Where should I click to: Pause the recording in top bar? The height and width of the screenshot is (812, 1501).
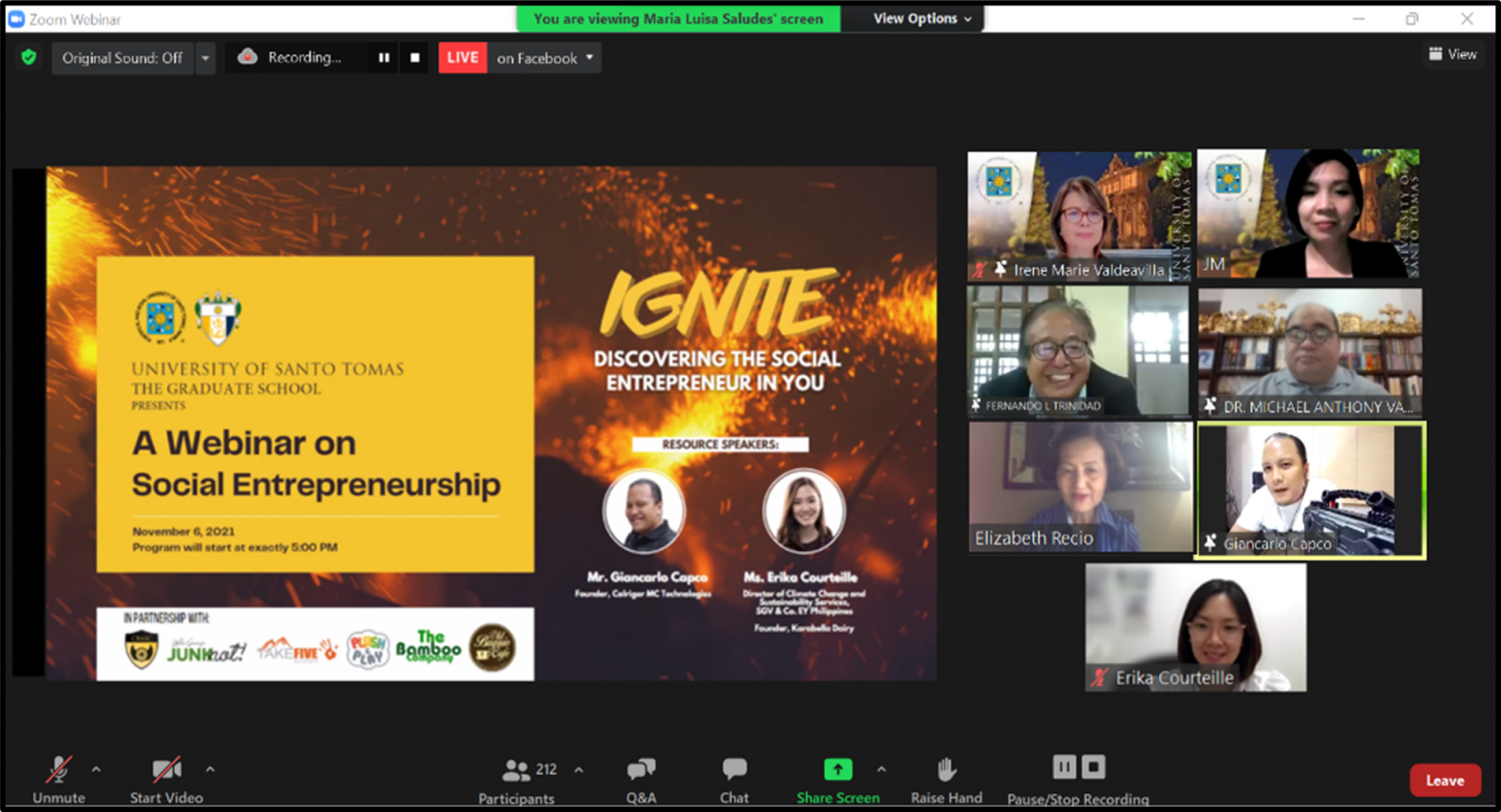tap(384, 58)
